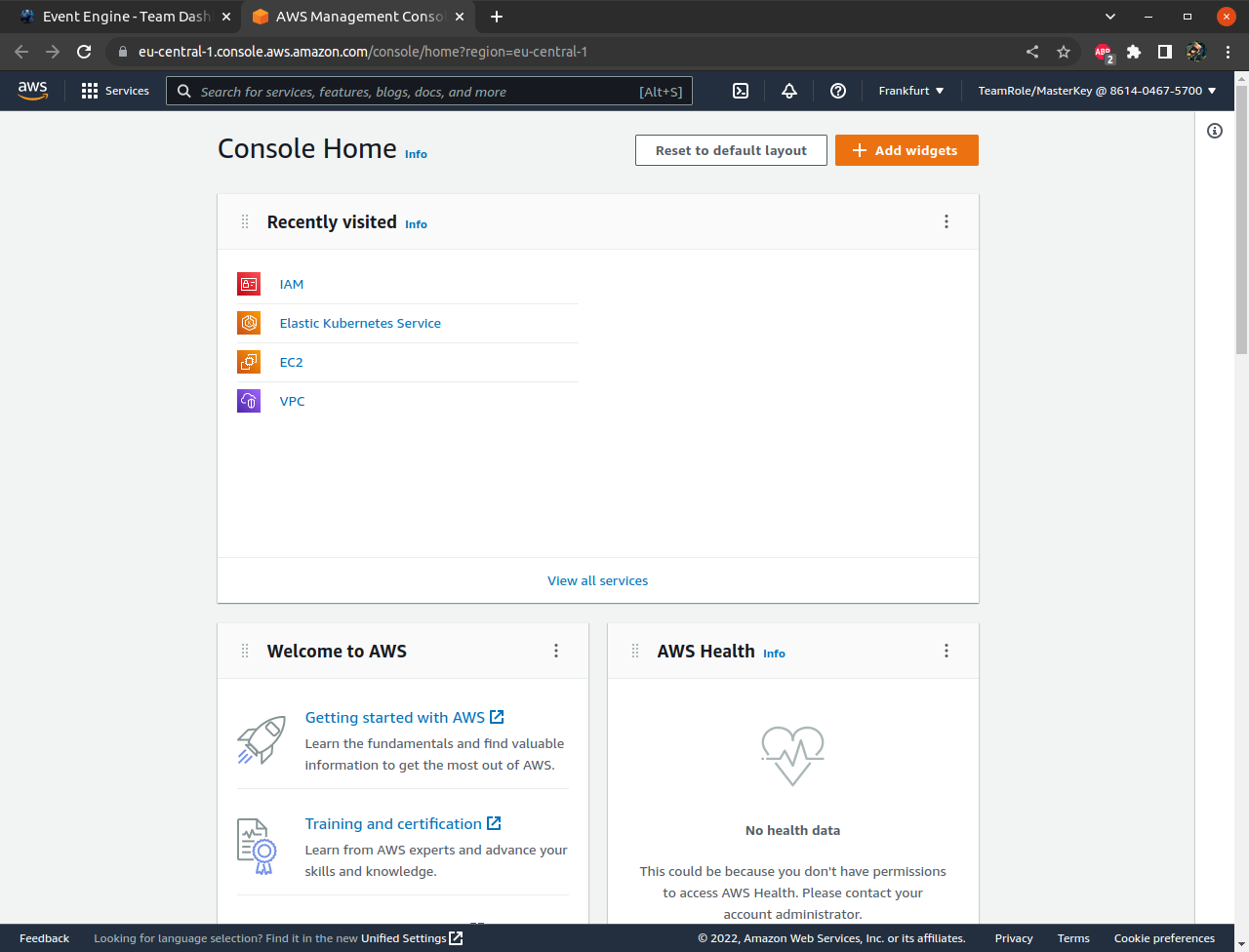The width and height of the screenshot is (1249, 952).
Task: Toggle the browser side panel icon
Action: pyautogui.click(x=1165, y=52)
